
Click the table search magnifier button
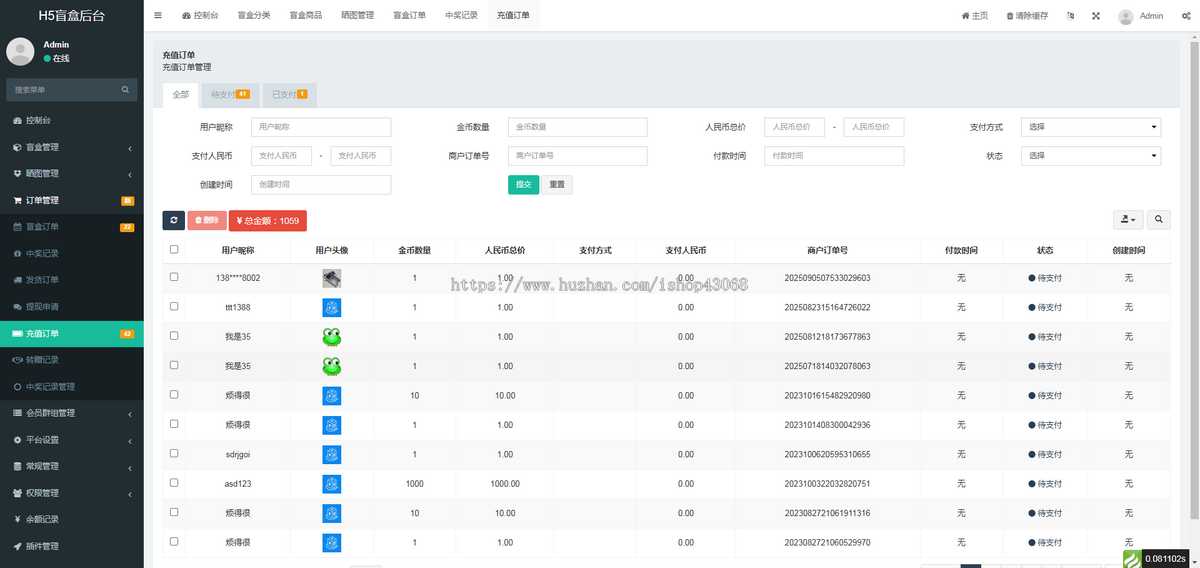click(x=1158, y=220)
